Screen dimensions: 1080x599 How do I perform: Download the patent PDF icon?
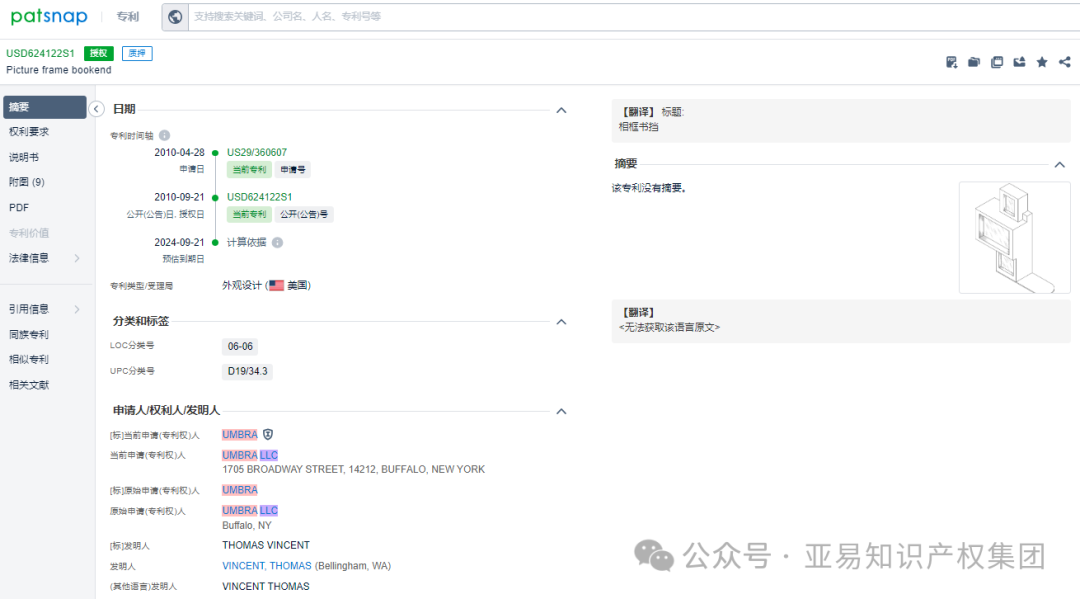pos(951,62)
